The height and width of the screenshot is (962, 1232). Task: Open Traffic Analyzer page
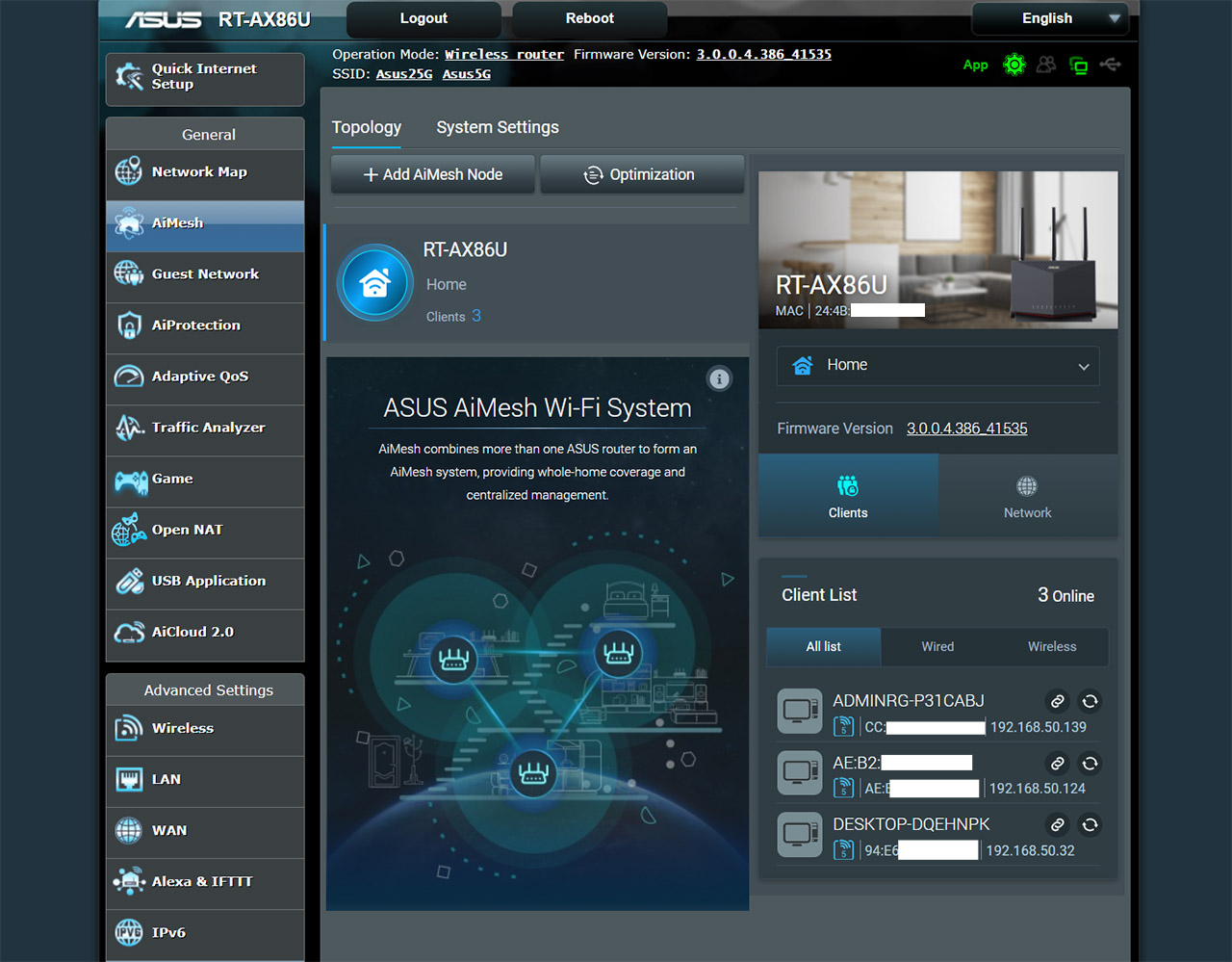205,429
